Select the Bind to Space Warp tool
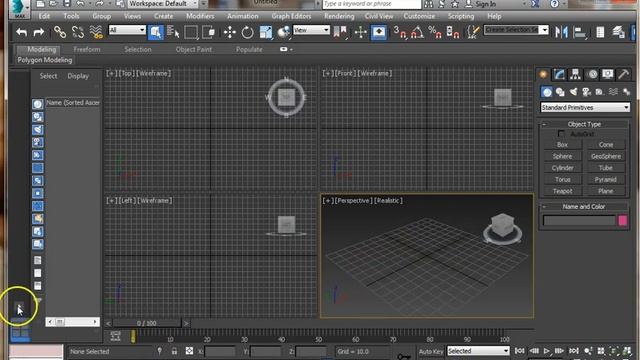This screenshot has height=360, width=640. [96, 32]
